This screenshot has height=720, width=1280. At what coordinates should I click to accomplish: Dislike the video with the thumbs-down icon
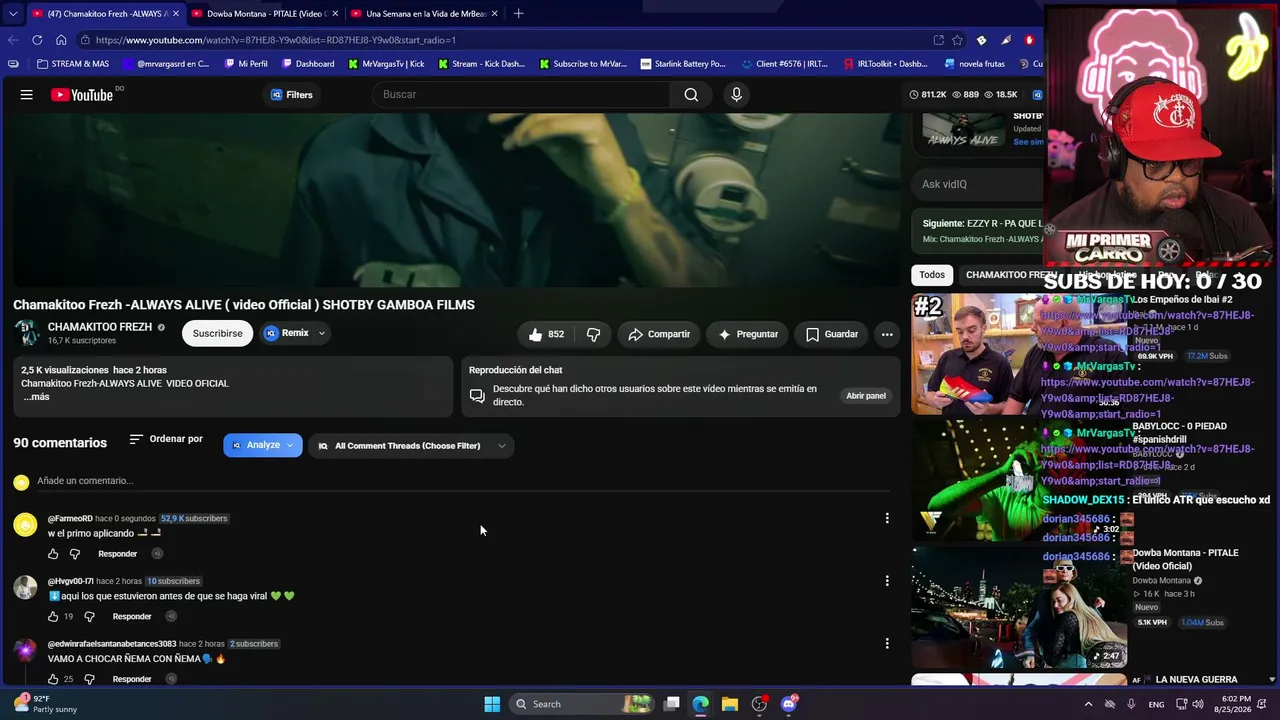click(x=593, y=334)
